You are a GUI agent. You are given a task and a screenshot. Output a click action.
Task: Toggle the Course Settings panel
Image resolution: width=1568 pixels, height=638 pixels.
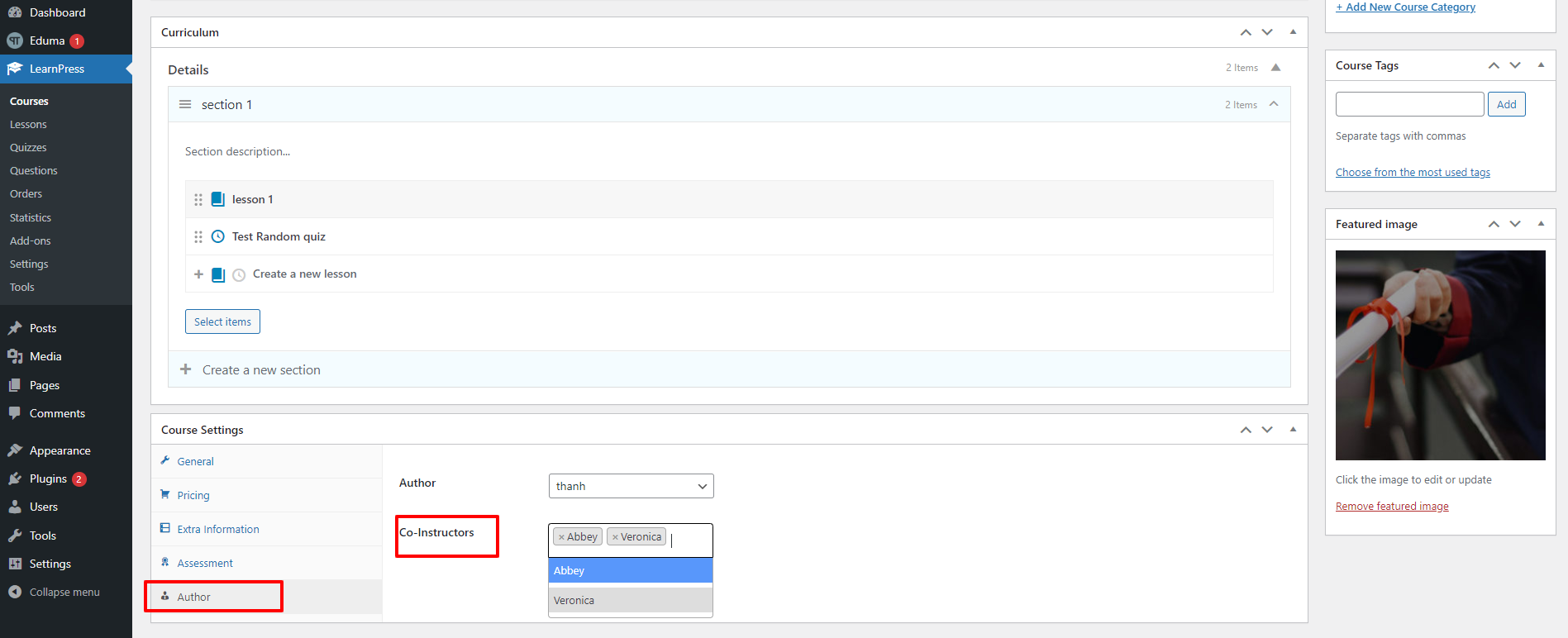1293,430
